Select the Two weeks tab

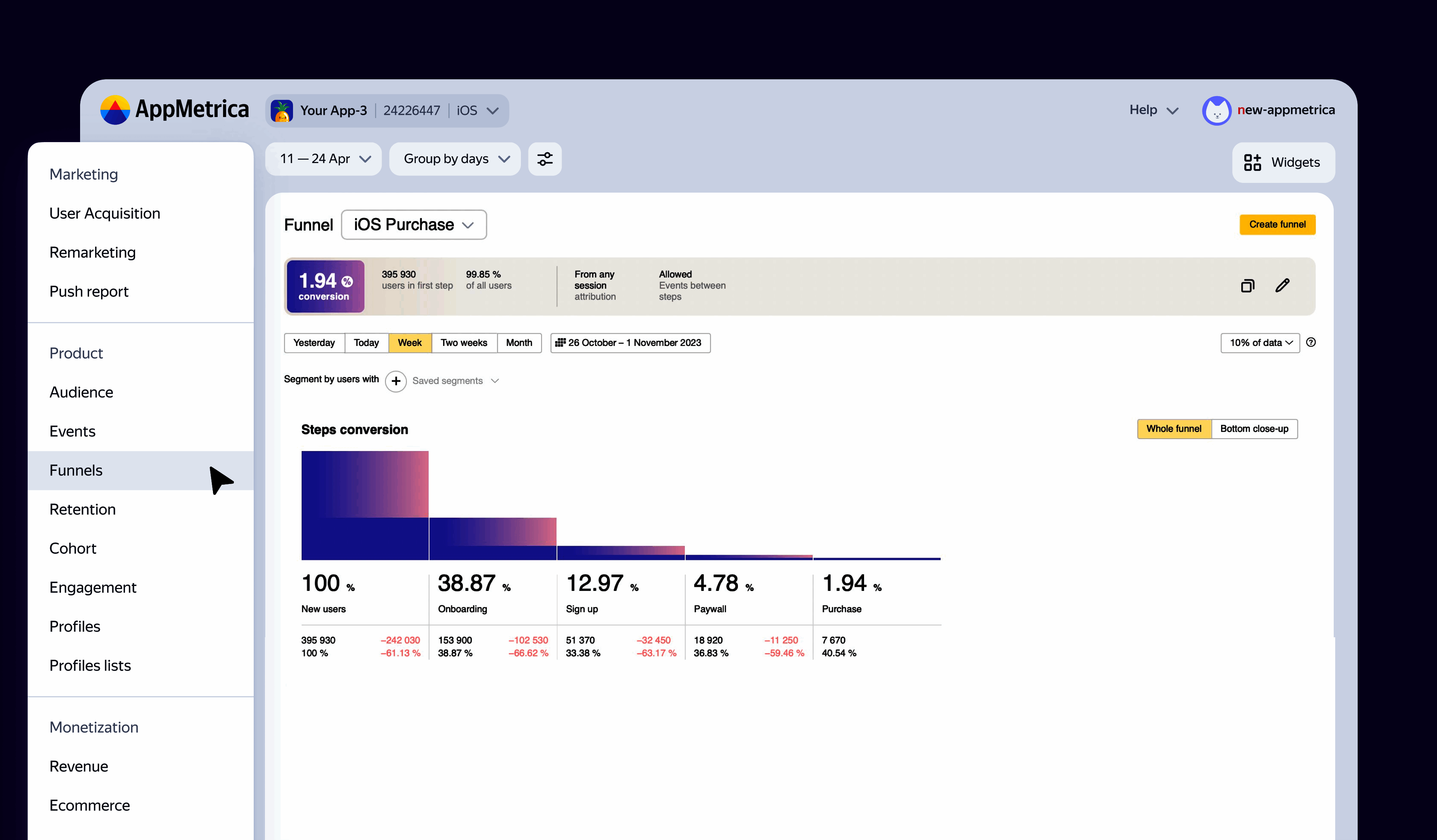coord(464,343)
